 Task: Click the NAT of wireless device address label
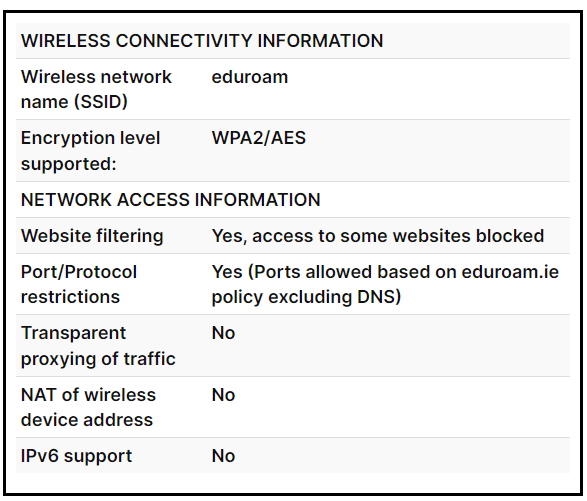[x=88, y=407]
